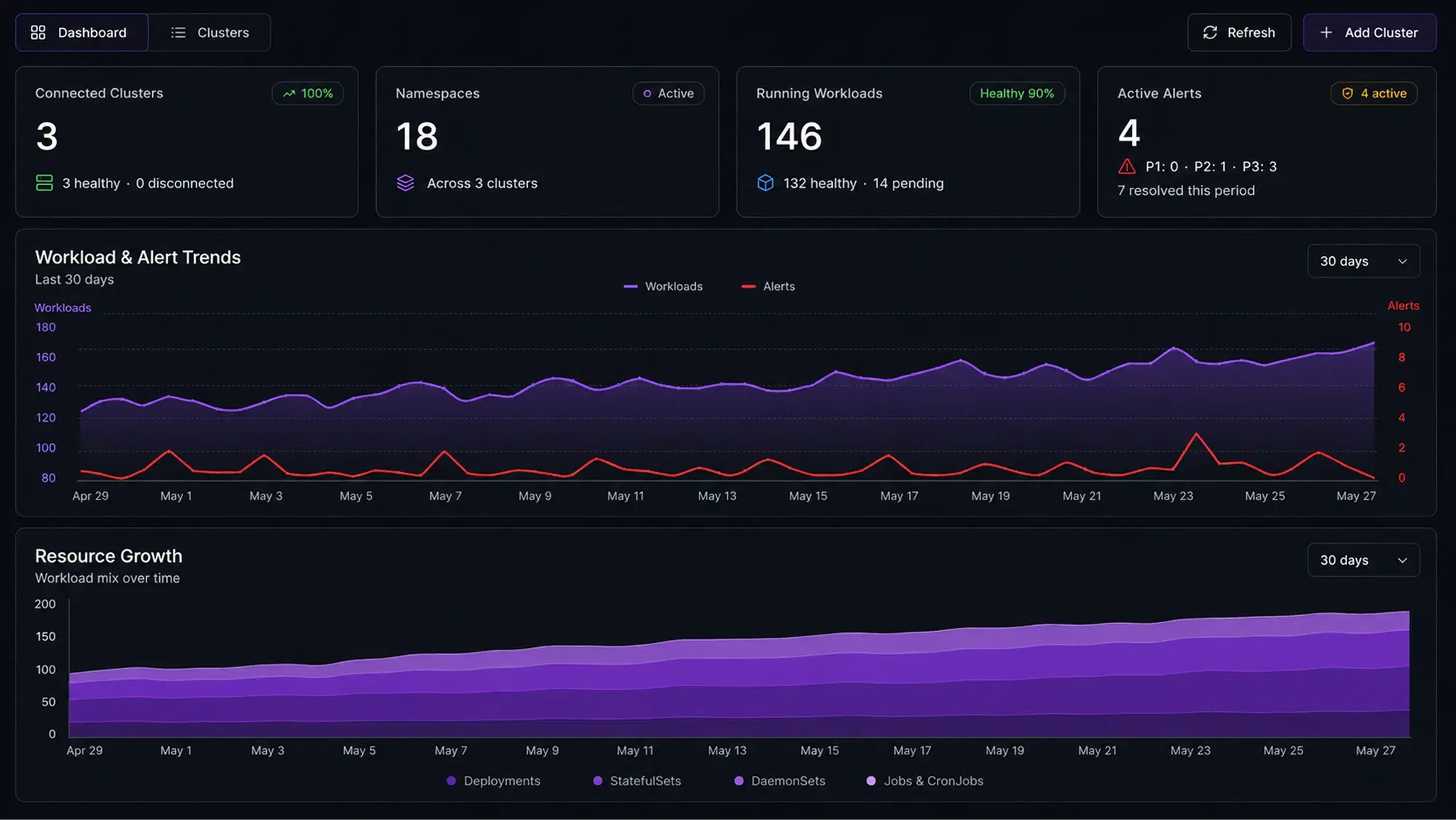Image resolution: width=1456 pixels, height=820 pixels.
Task: Click the green server icon beside 3 healthy
Action: point(44,183)
